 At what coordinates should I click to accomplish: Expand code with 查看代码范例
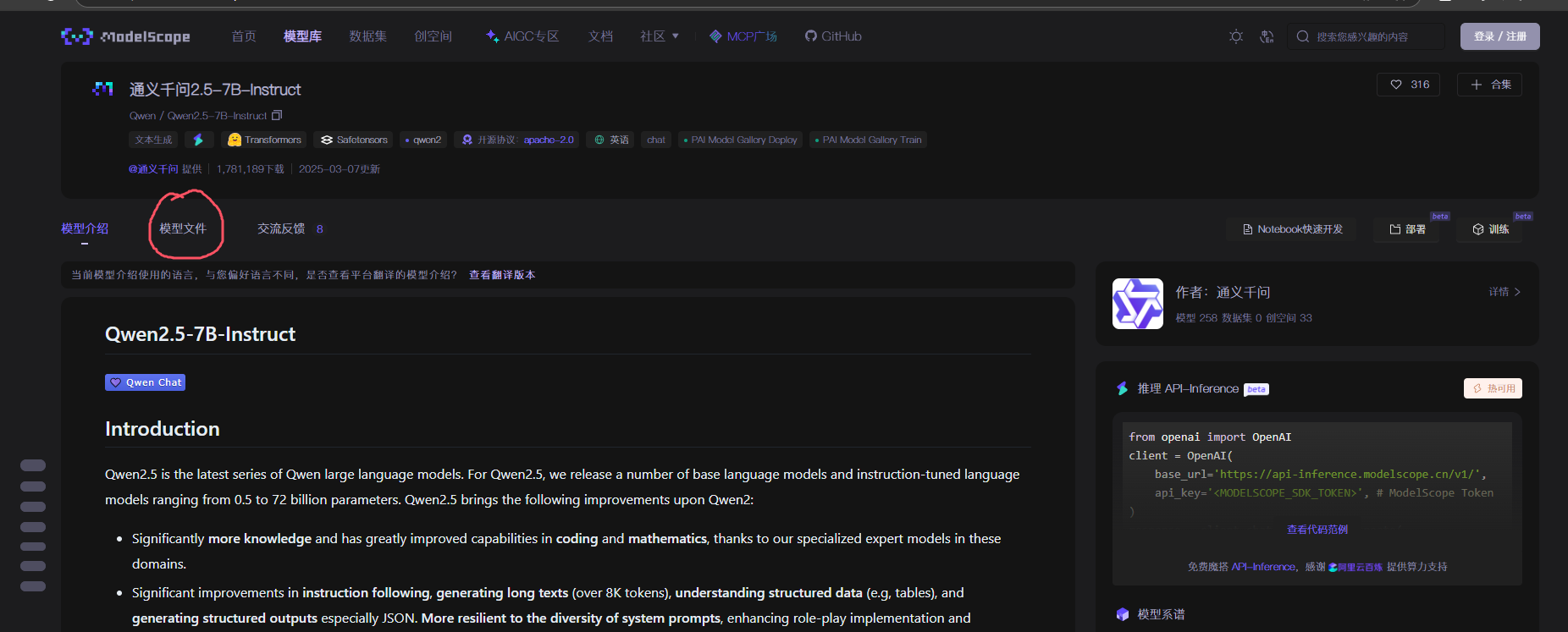pyautogui.click(x=1317, y=530)
